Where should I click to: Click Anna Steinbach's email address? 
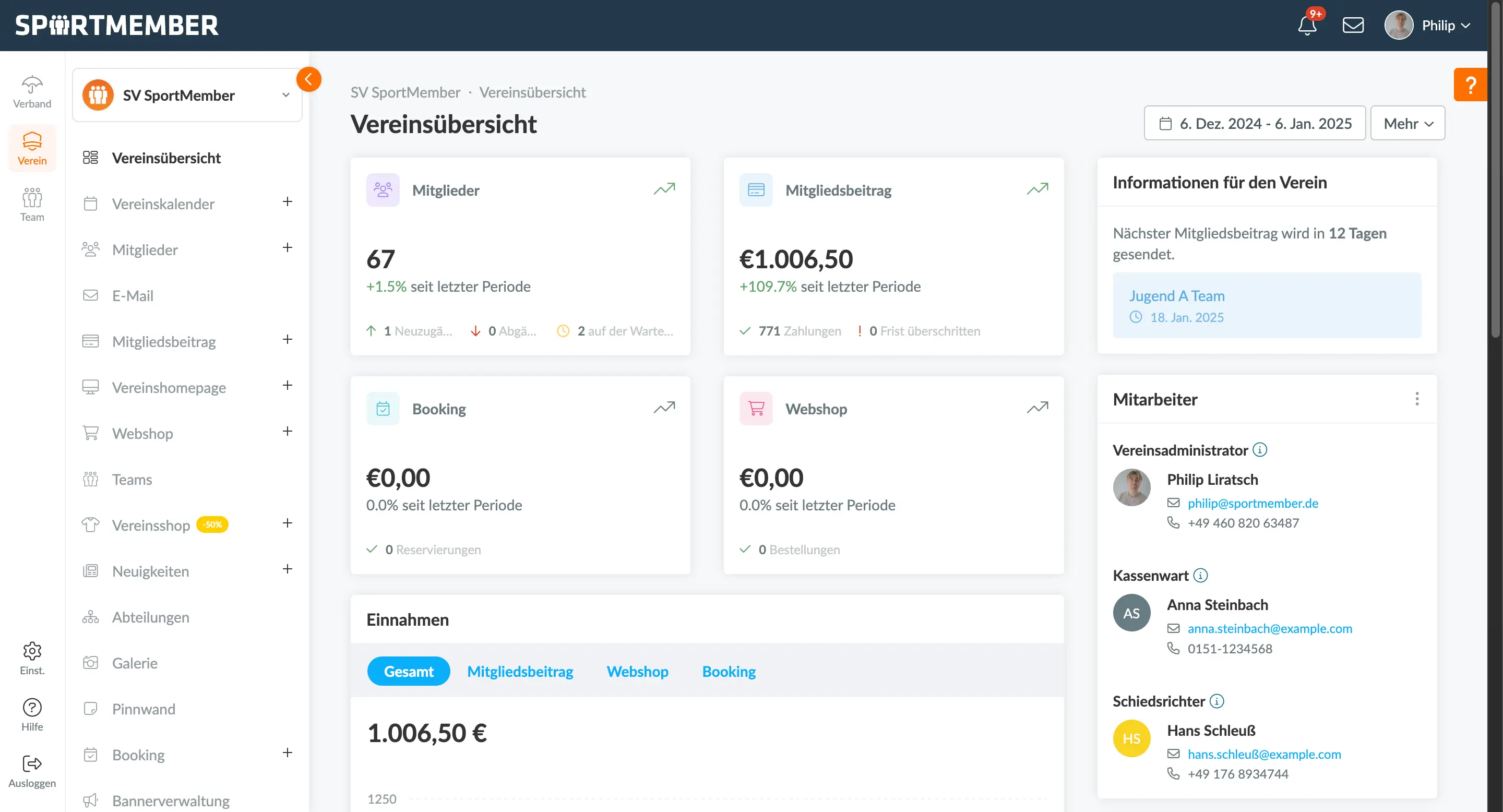coord(1270,628)
